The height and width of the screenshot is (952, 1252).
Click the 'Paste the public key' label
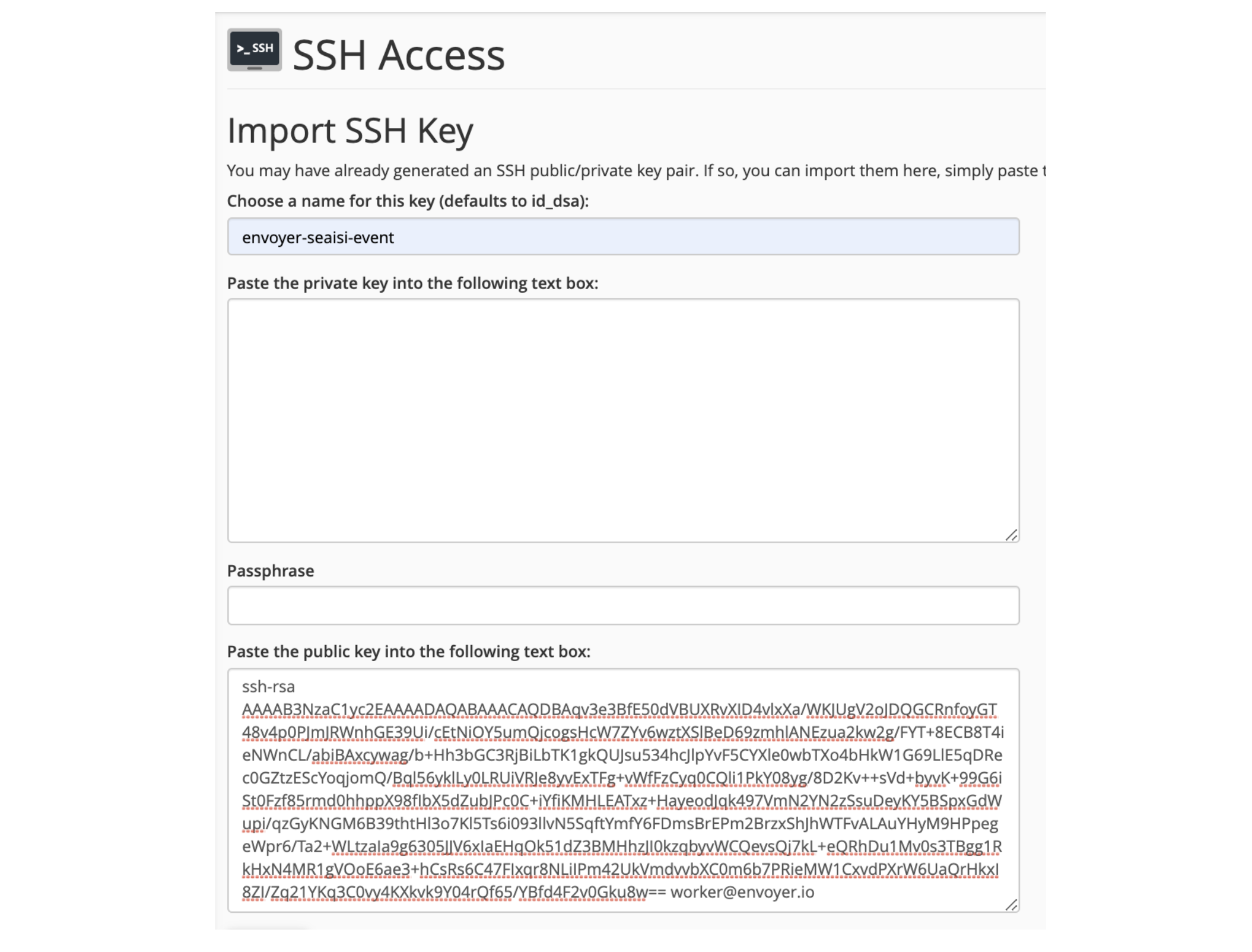point(408,652)
